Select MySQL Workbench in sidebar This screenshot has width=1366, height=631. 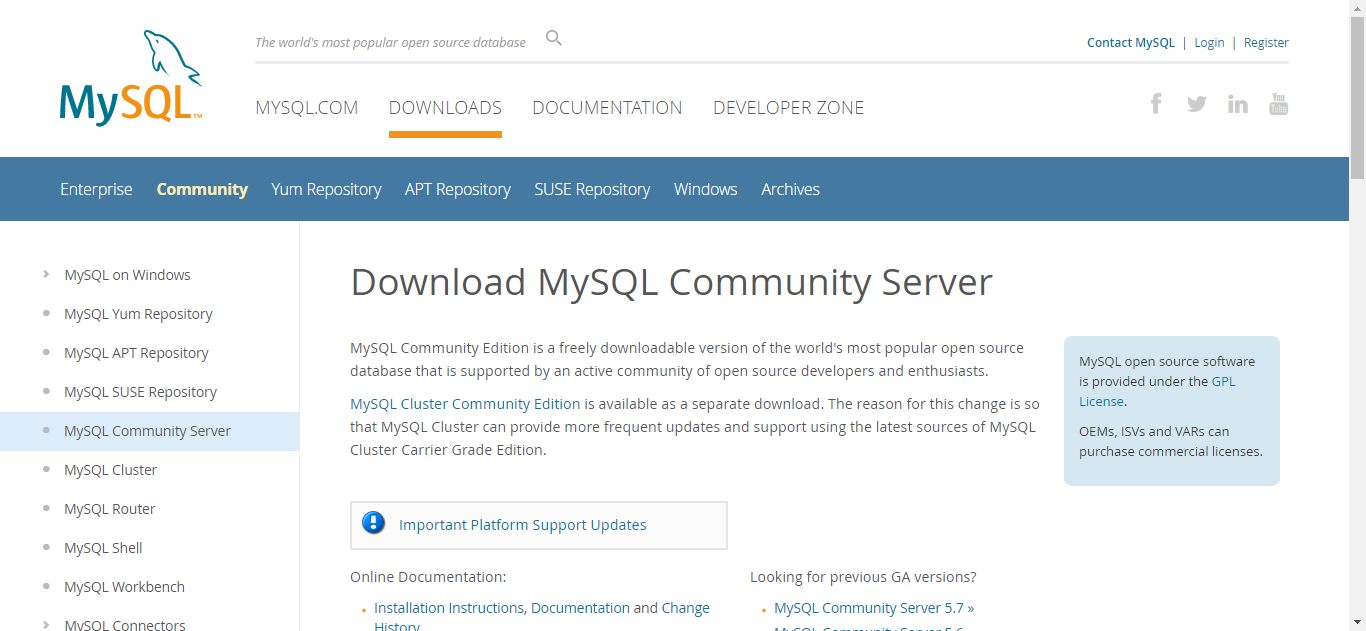click(124, 587)
